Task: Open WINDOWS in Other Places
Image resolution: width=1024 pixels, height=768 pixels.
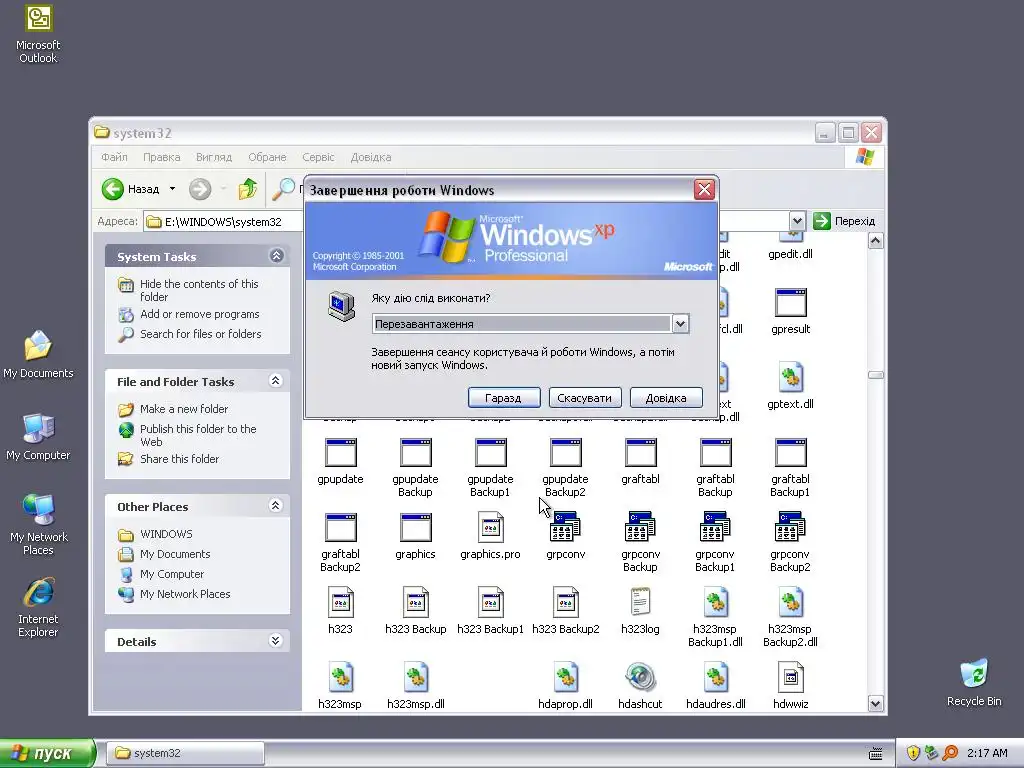Action: [166, 534]
